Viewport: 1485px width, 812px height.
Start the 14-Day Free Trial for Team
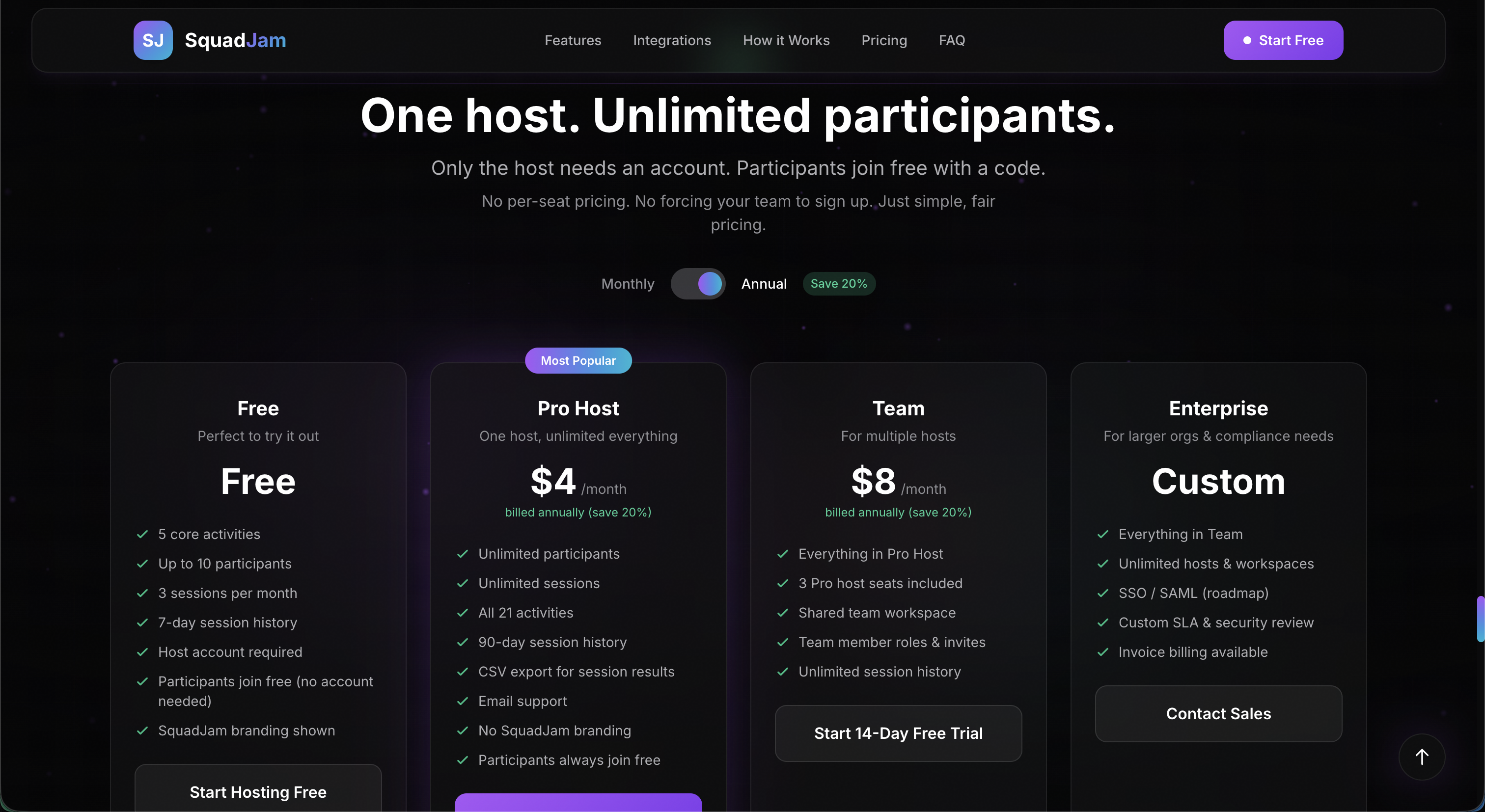tap(898, 733)
